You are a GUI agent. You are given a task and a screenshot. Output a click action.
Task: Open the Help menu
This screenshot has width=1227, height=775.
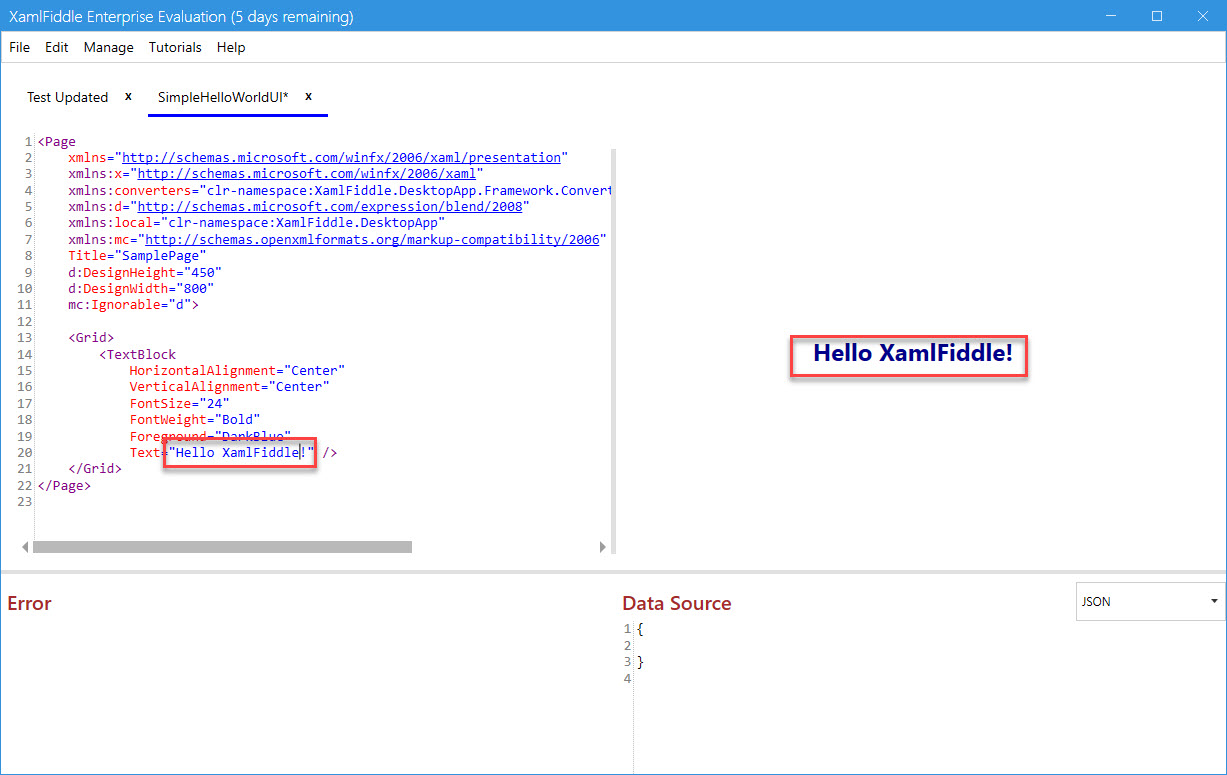[x=231, y=47]
